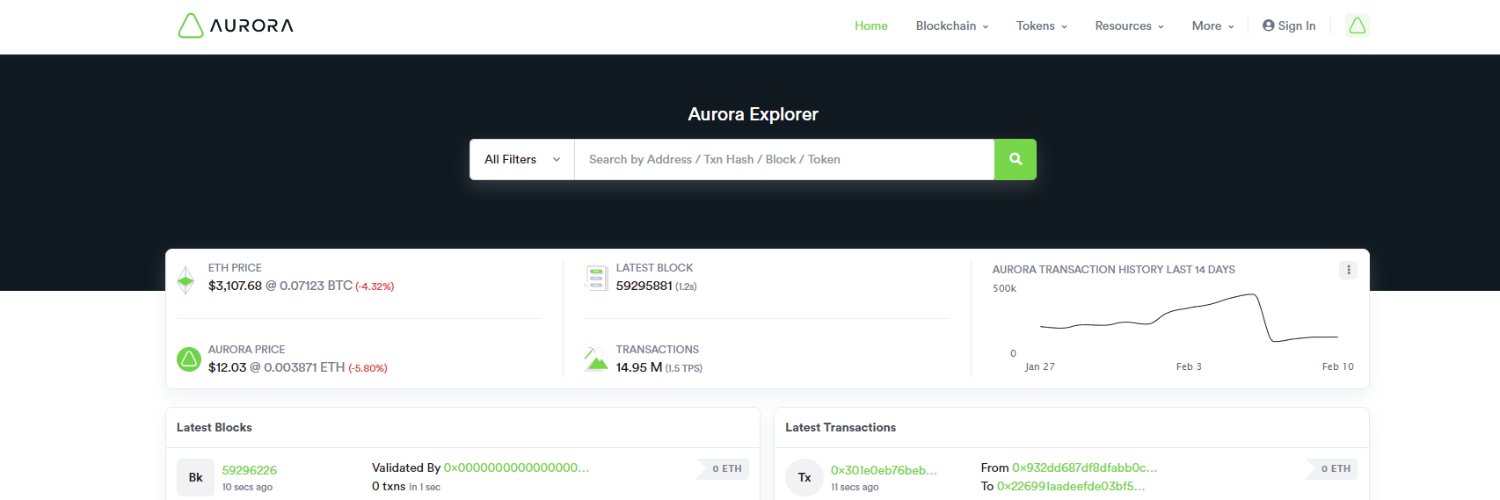Open transaction hash 0x301e0eb76beb link
The height and width of the screenshot is (500, 1500).
[x=884, y=470]
